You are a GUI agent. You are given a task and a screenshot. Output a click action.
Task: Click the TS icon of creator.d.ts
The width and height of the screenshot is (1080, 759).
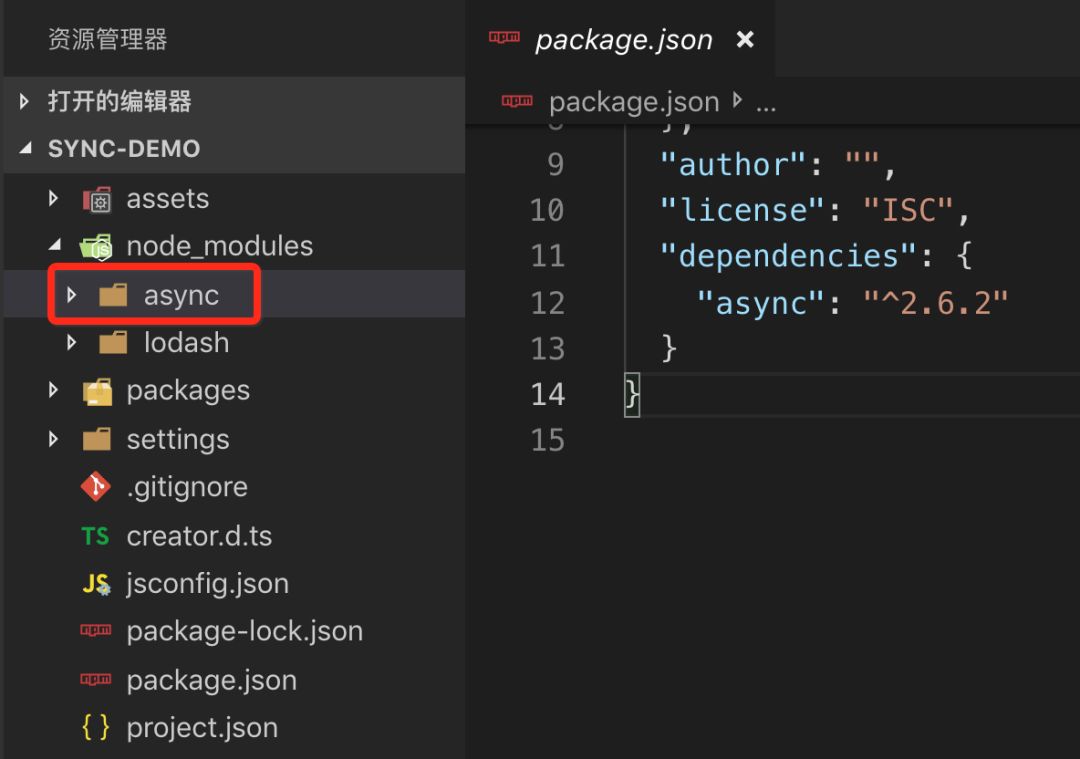click(95, 536)
